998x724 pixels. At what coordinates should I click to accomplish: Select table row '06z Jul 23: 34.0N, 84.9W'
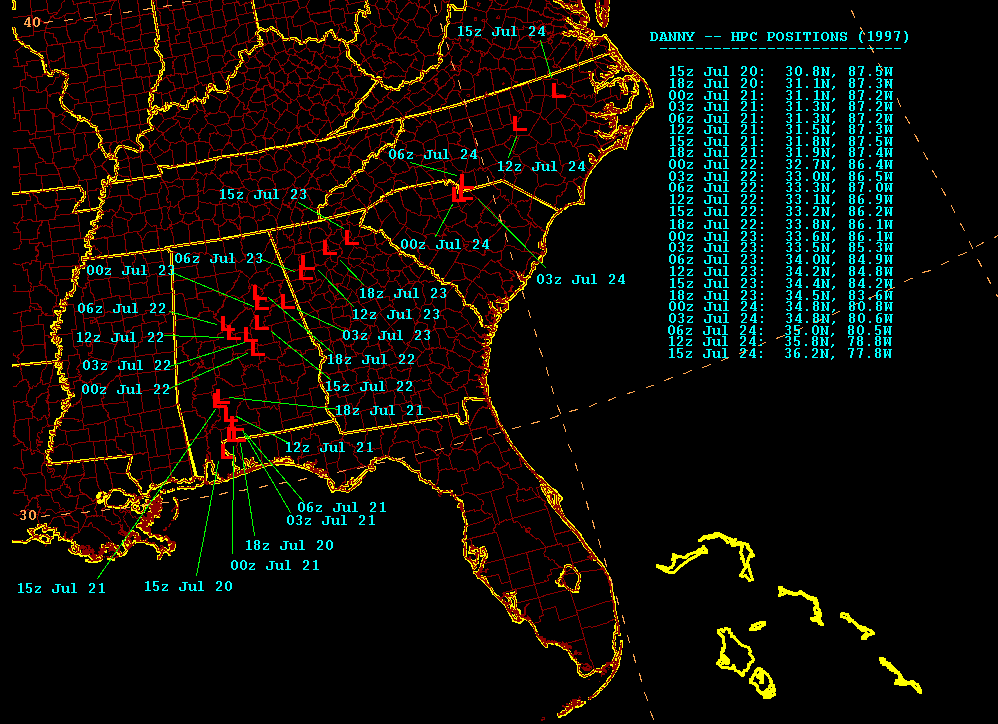tap(781, 260)
